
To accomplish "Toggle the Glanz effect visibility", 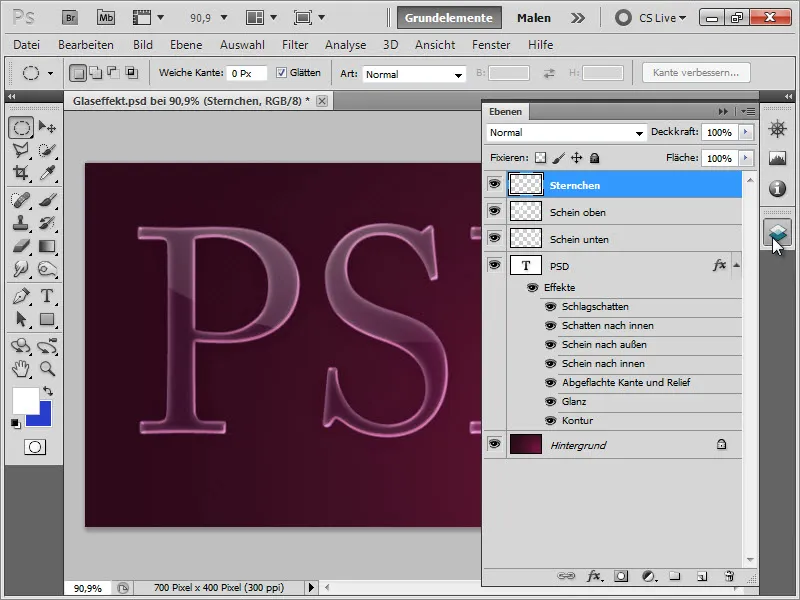I will [x=550, y=402].
